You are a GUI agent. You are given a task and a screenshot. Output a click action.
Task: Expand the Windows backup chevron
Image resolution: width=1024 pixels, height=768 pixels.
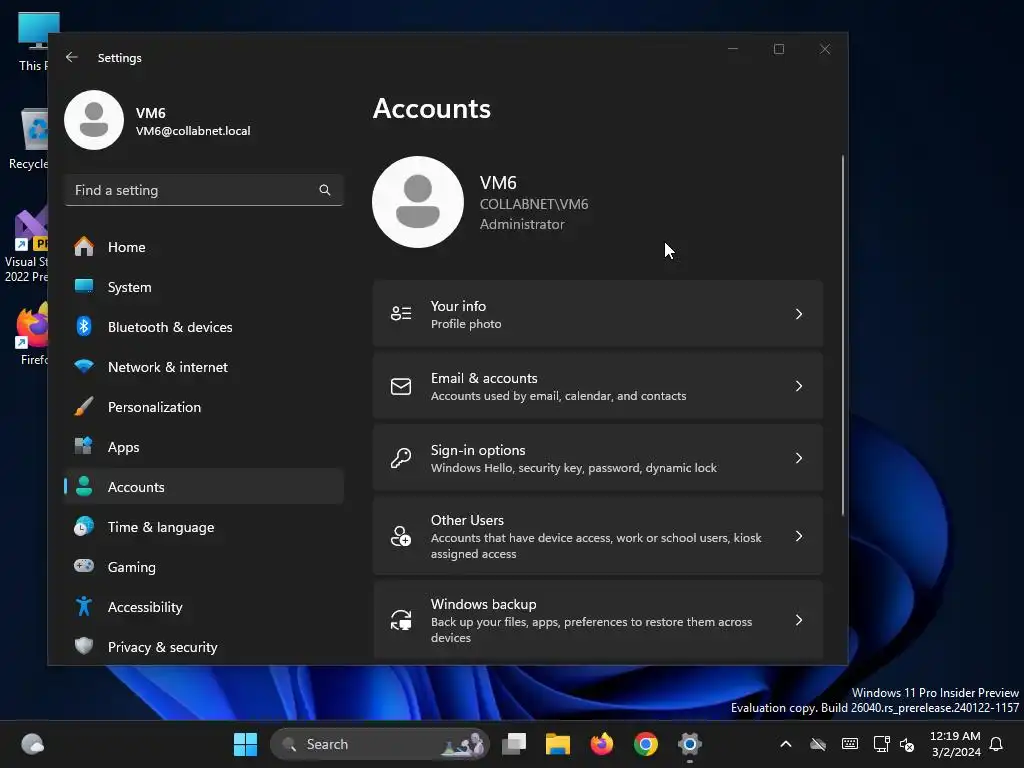click(x=799, y=620)
